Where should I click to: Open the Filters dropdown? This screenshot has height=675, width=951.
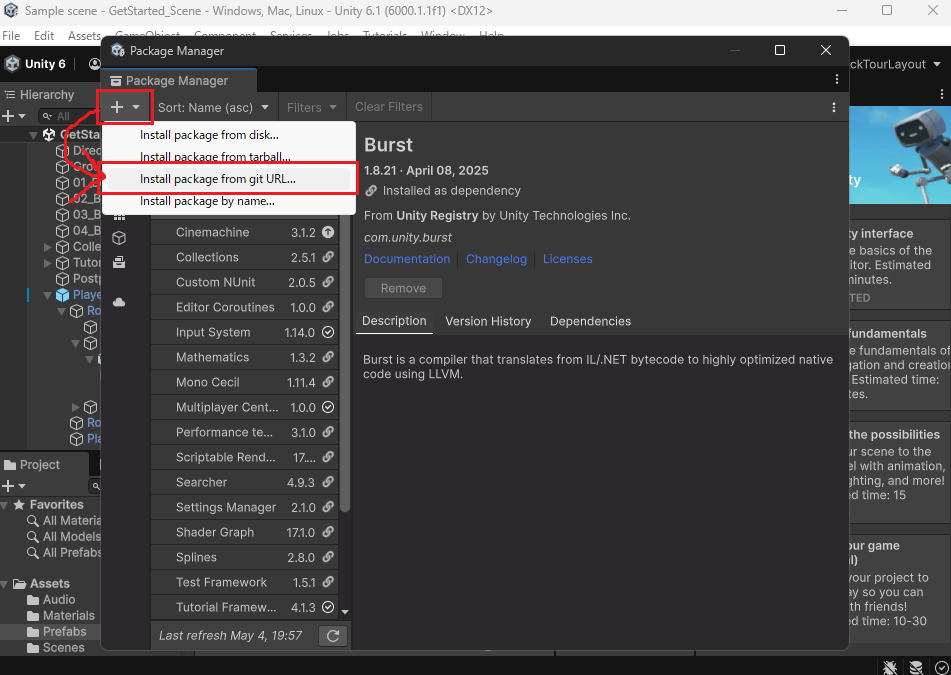tap(312, 107)
